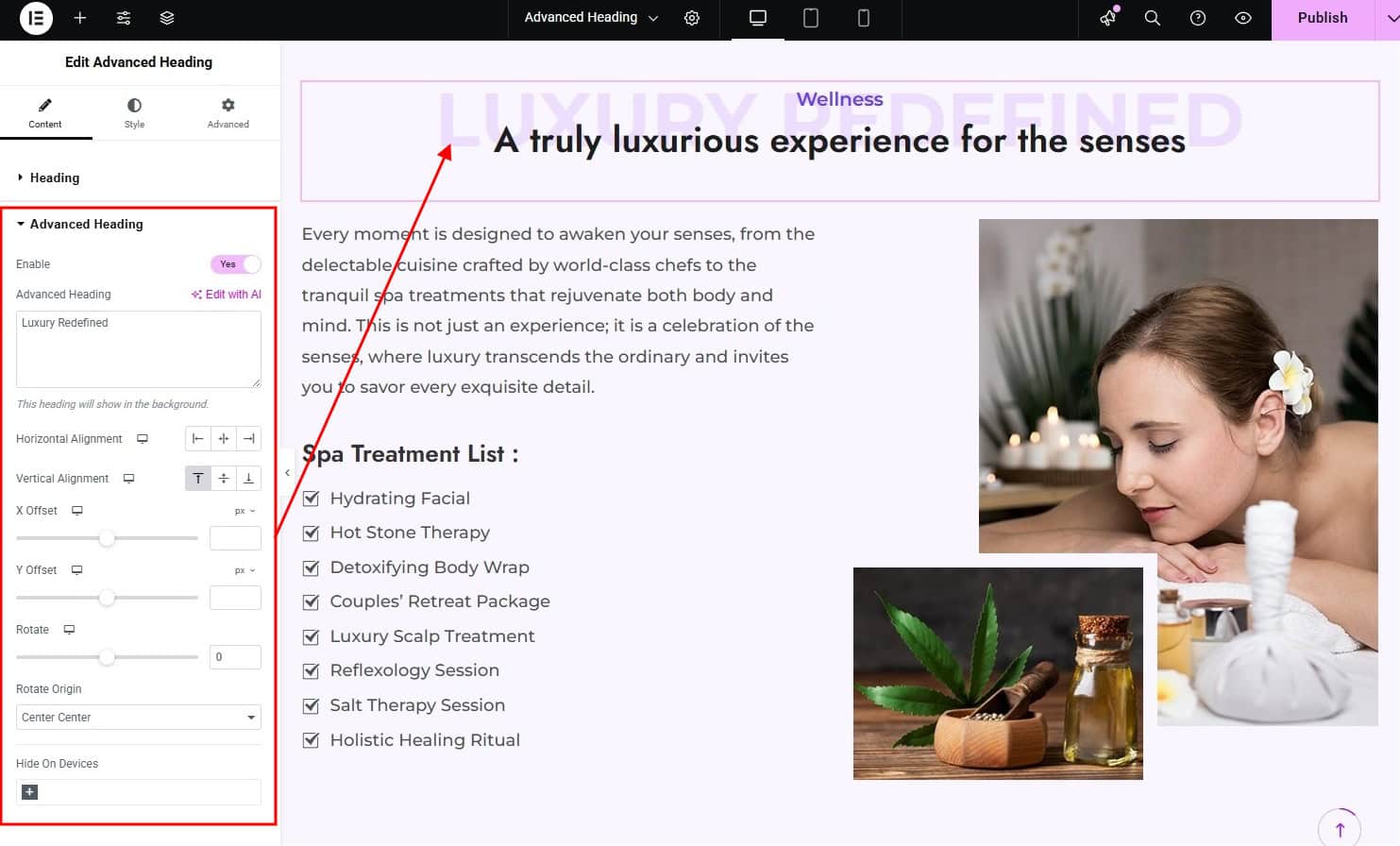Select the herbal oil bottle image
This screenshot has height=846, width=1400.
pyautogui.click(x=998, y=673)
